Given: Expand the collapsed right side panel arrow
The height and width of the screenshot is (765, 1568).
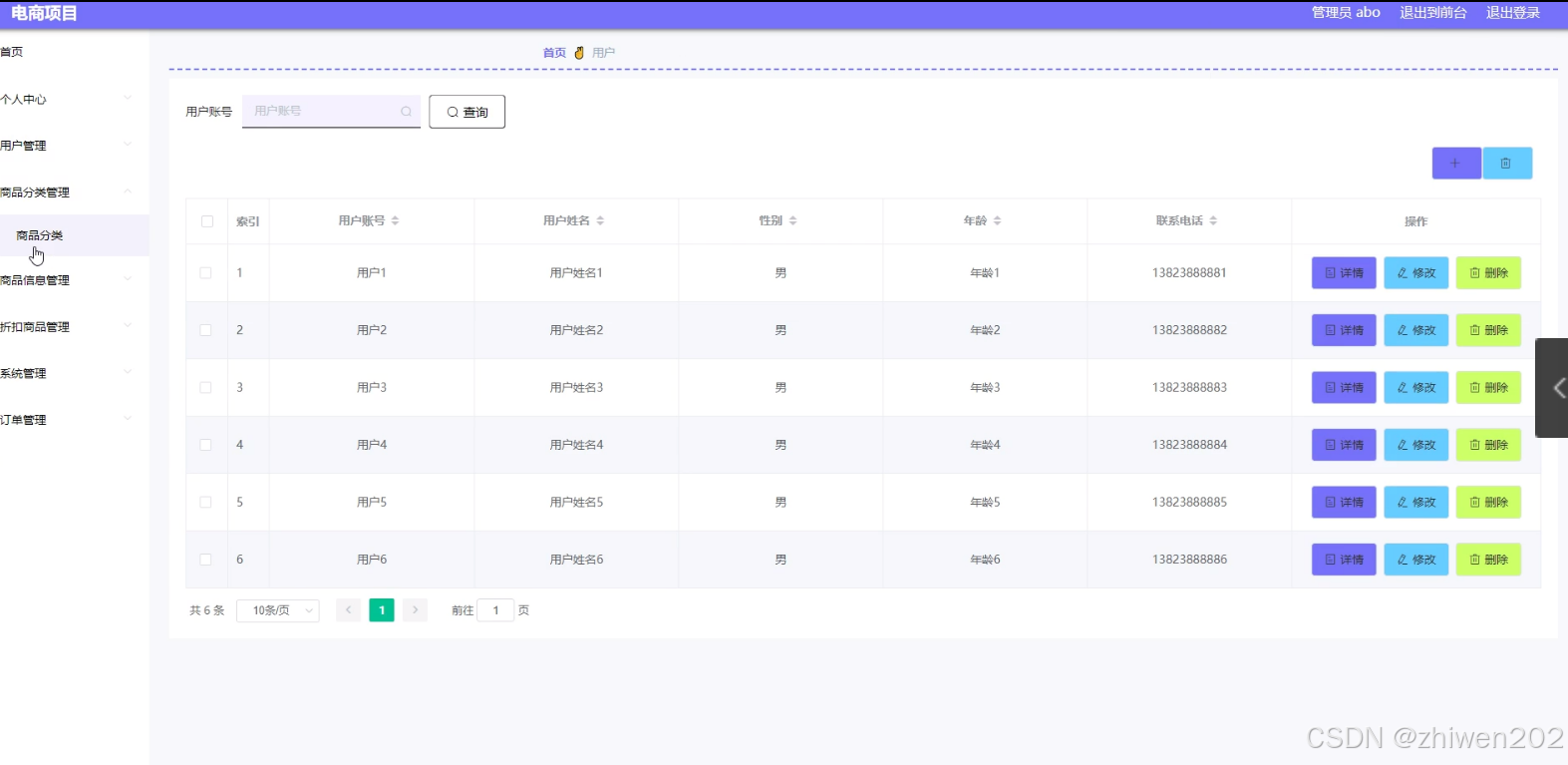Looking at the screenshot, I should (1553, 388).
